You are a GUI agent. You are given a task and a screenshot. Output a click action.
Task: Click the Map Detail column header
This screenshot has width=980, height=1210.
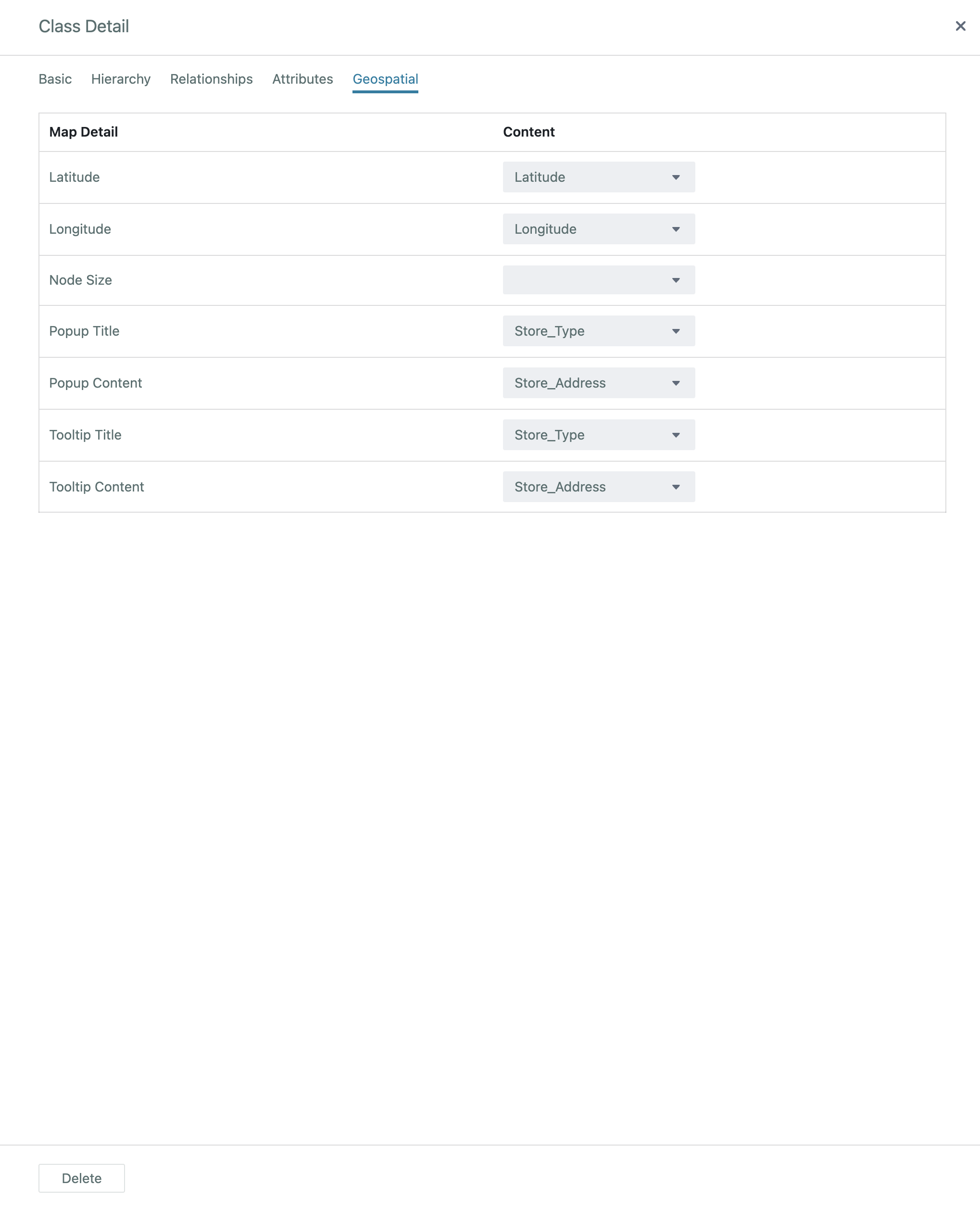pyautogui.click(x=84, y=132)
